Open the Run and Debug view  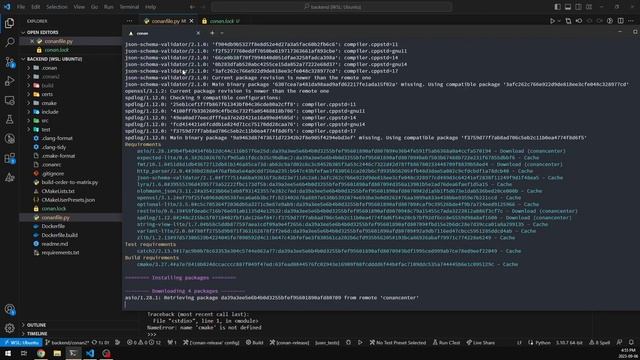click(x=9, y=81)
